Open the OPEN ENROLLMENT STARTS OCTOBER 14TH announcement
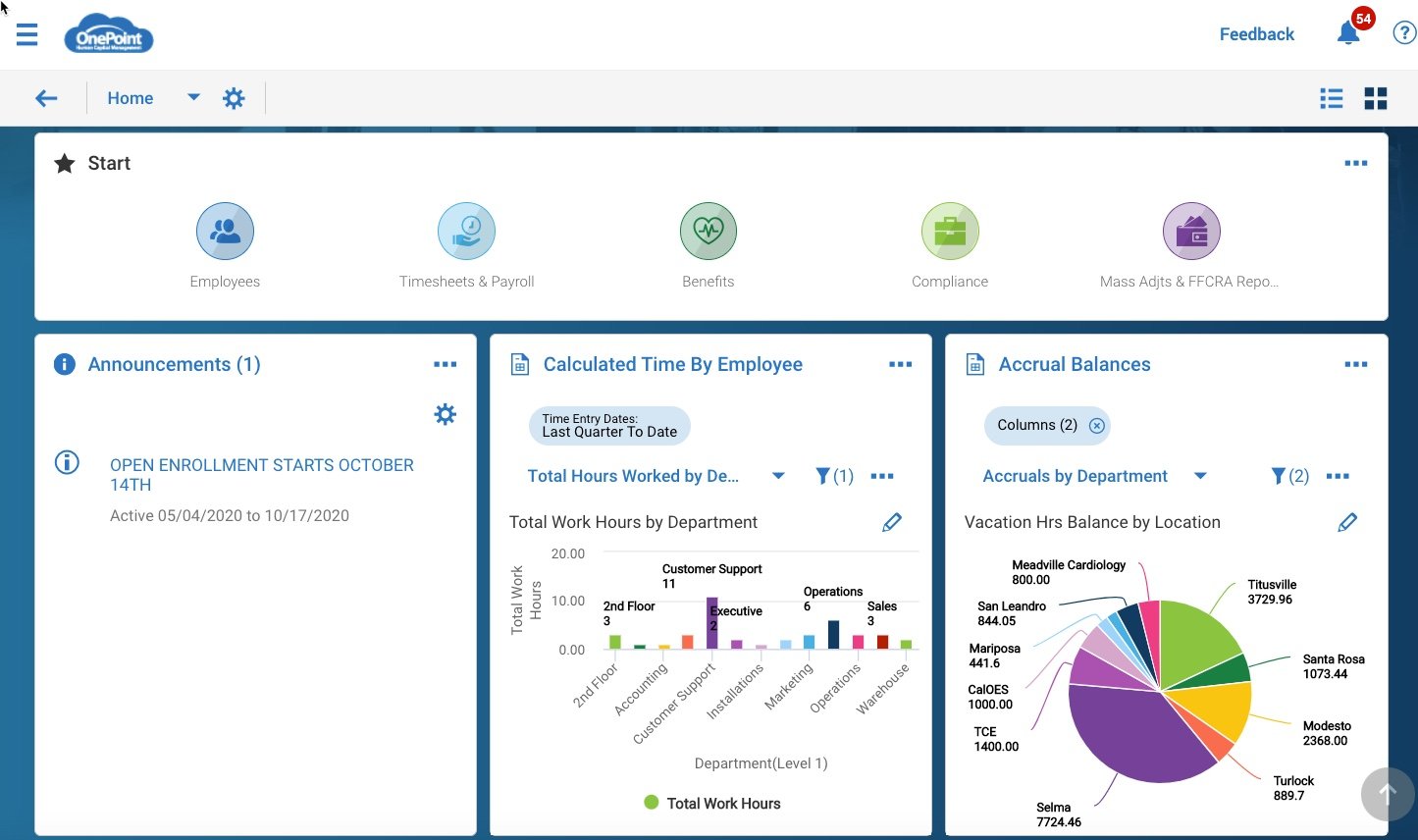 tap(262, 475)
